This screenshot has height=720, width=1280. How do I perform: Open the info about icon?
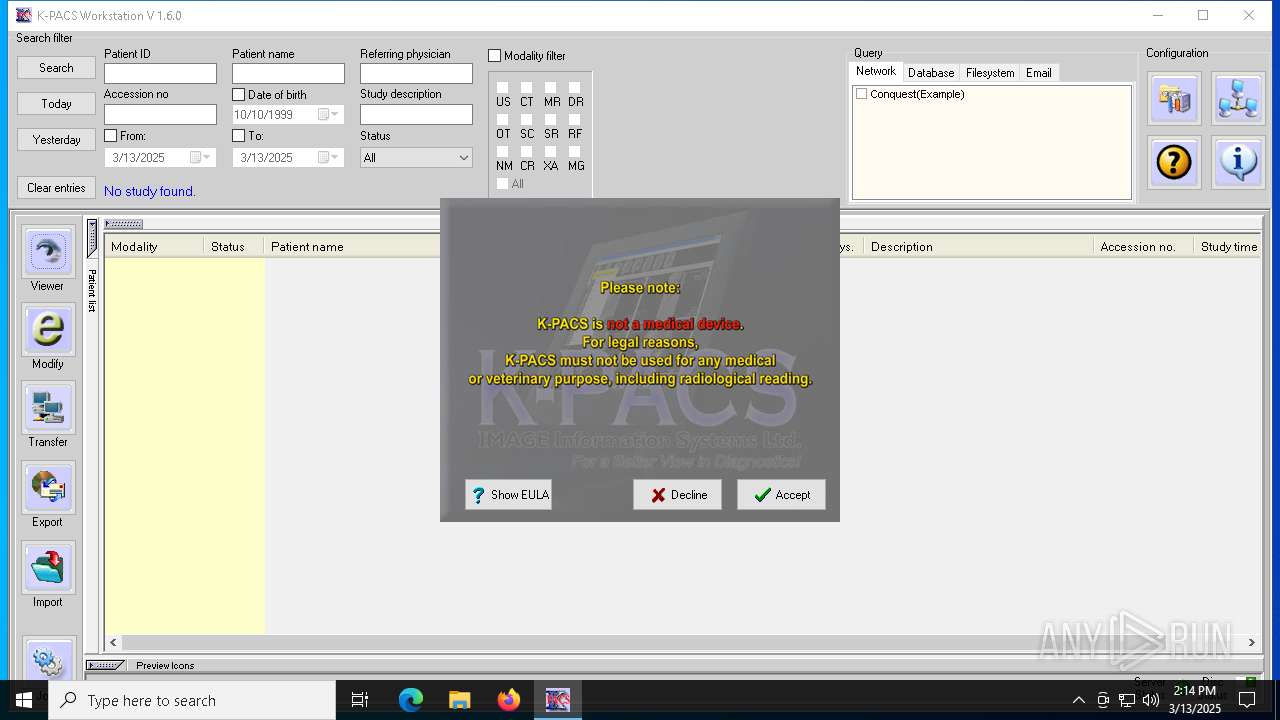(x=1238, y=162)
